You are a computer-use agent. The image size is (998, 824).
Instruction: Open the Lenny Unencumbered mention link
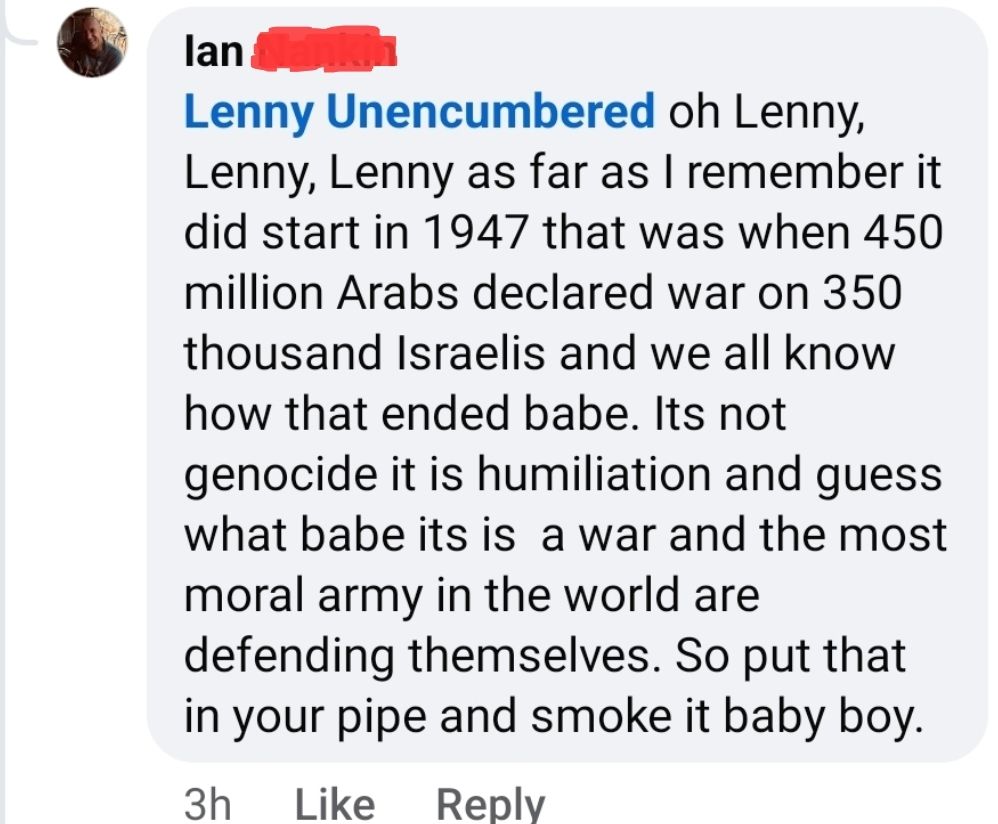click(x=419, y=112)
